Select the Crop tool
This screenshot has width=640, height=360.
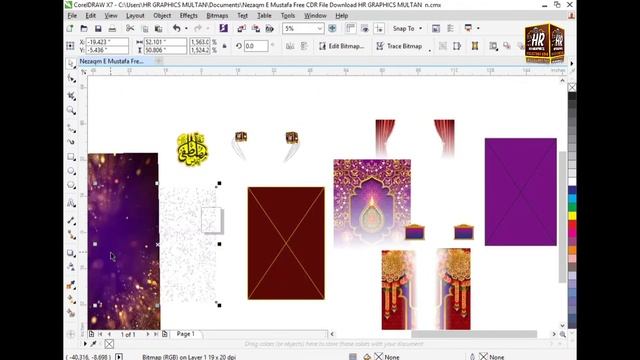click(x=71, y=96)
